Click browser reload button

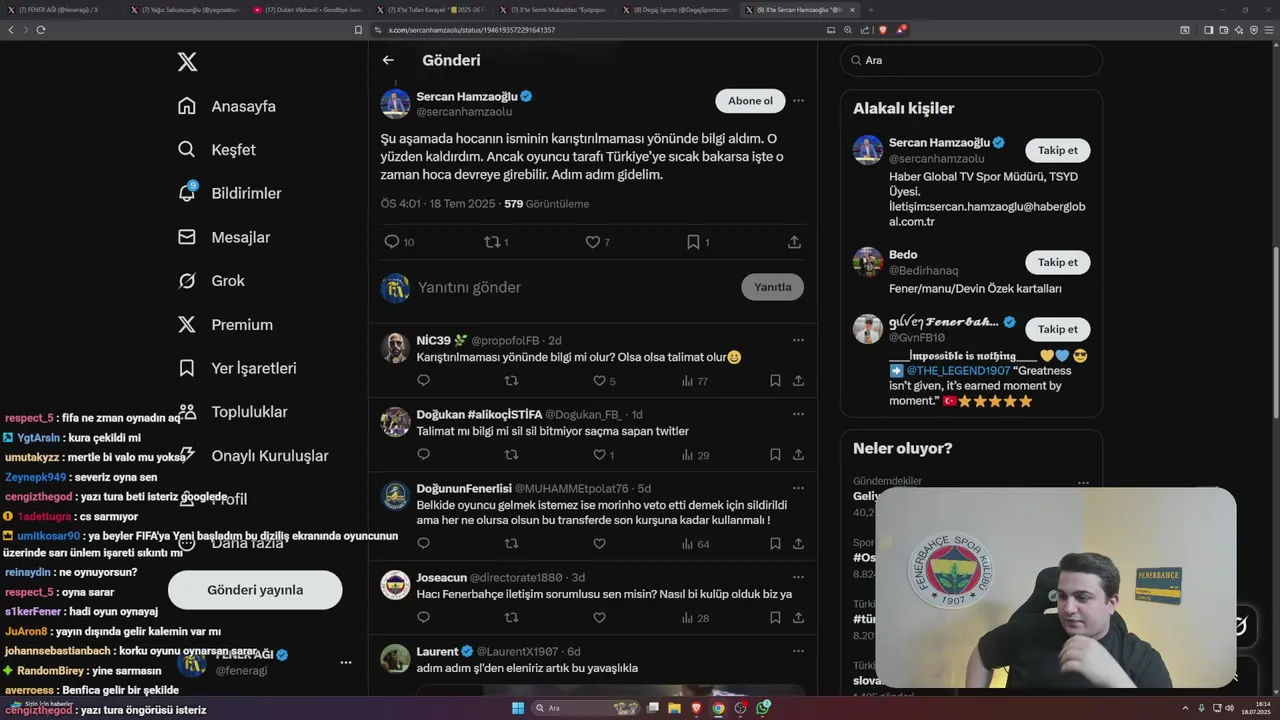tap(41, 30)
